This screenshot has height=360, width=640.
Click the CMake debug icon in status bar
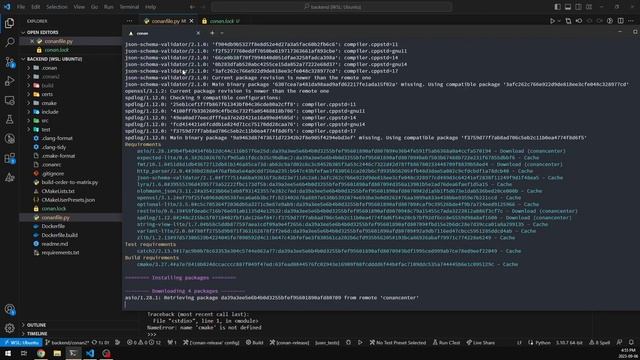click(348, 342)
